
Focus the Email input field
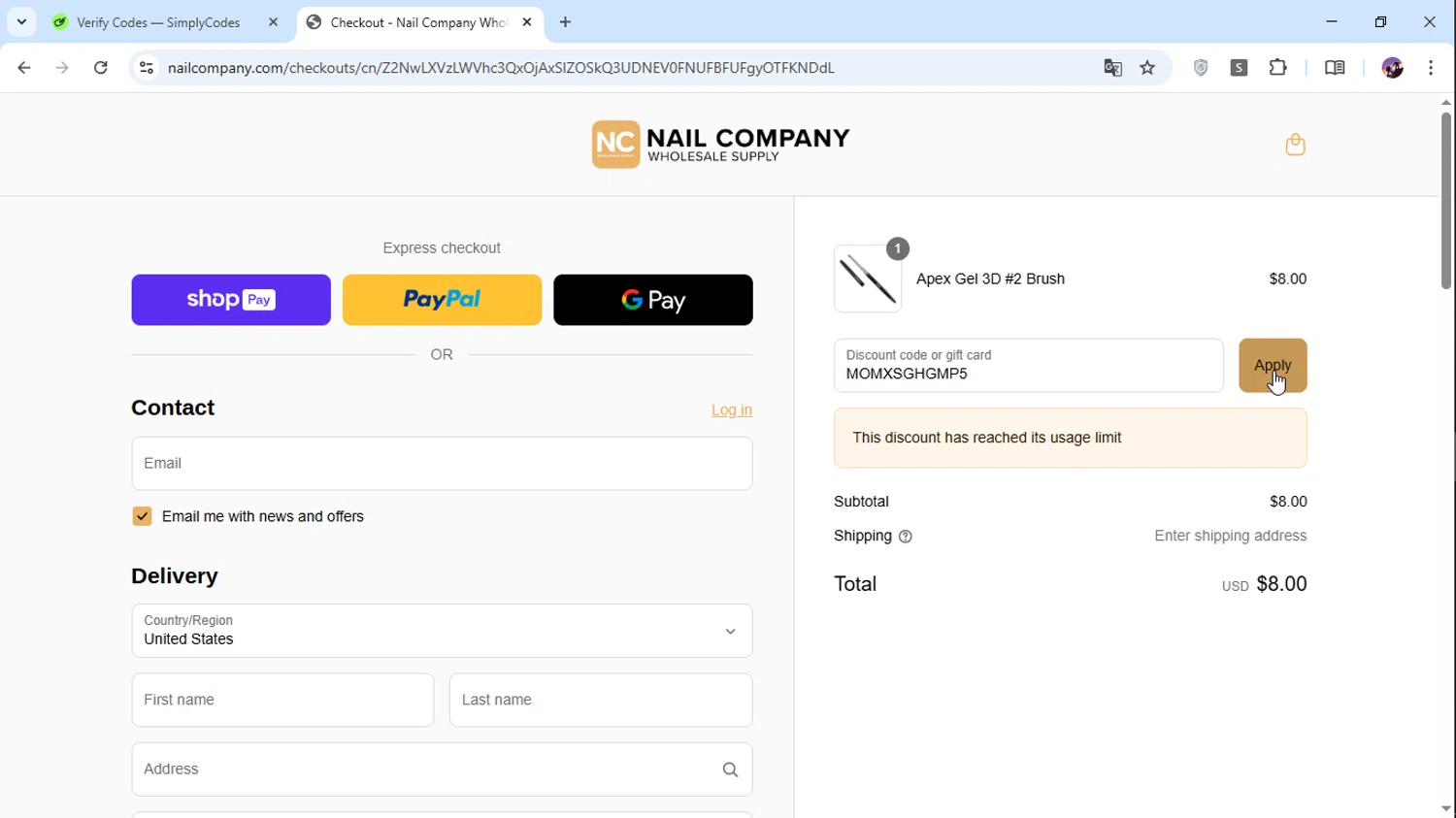tap(442, 464)
